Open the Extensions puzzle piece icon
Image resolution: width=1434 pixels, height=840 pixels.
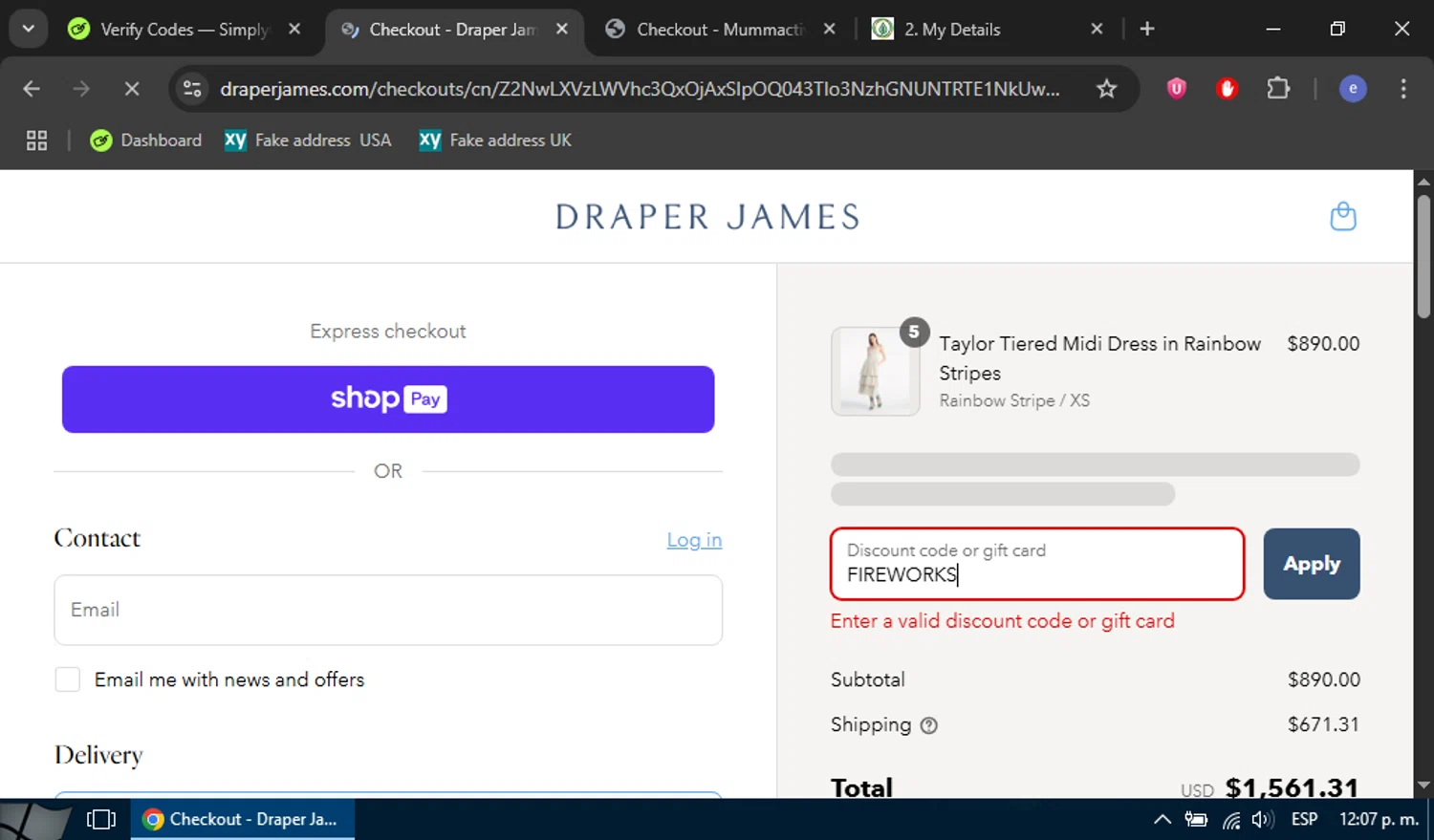tap(1278, 89)
